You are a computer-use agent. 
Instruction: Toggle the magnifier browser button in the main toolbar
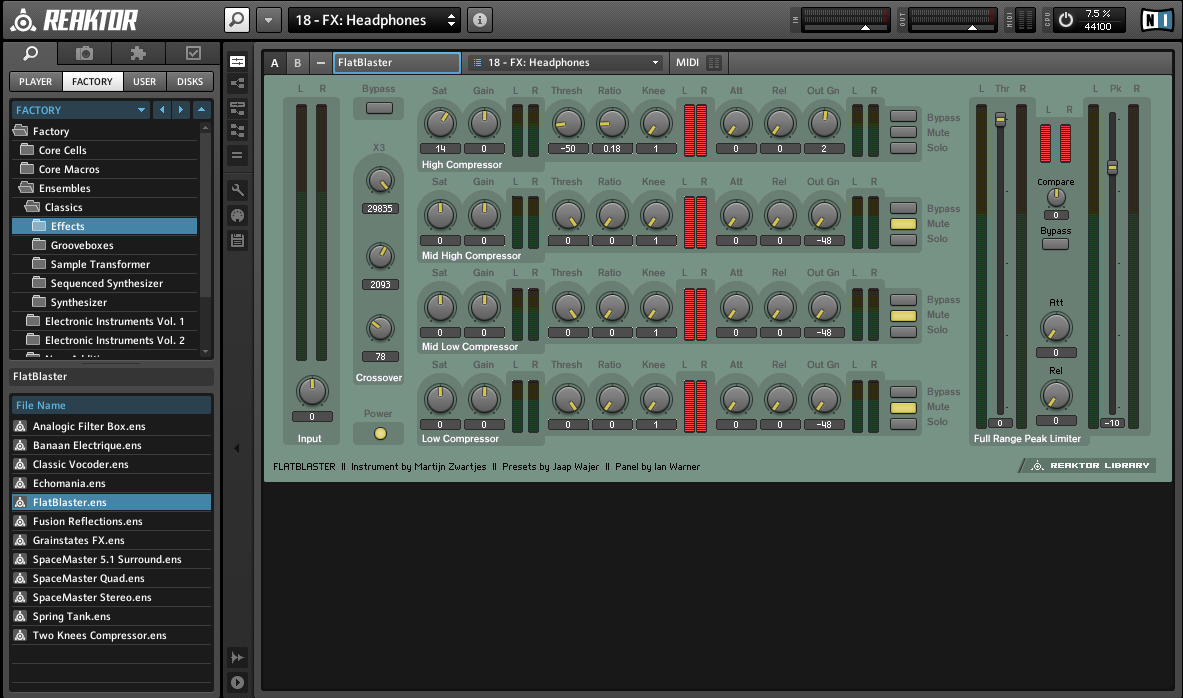click(x=237, y=20)
